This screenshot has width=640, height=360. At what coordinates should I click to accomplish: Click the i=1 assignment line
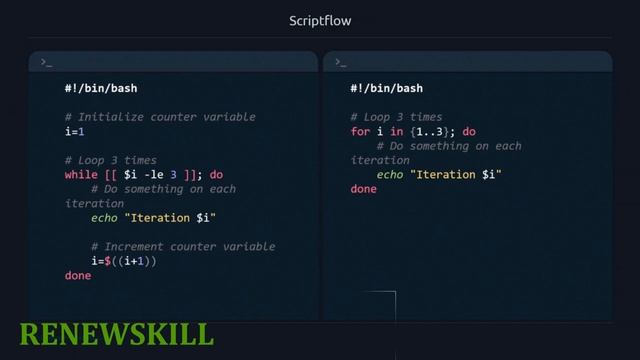75,131
